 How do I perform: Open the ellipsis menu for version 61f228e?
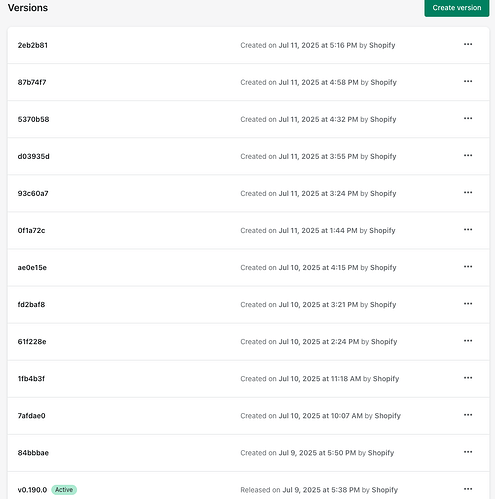468,340
